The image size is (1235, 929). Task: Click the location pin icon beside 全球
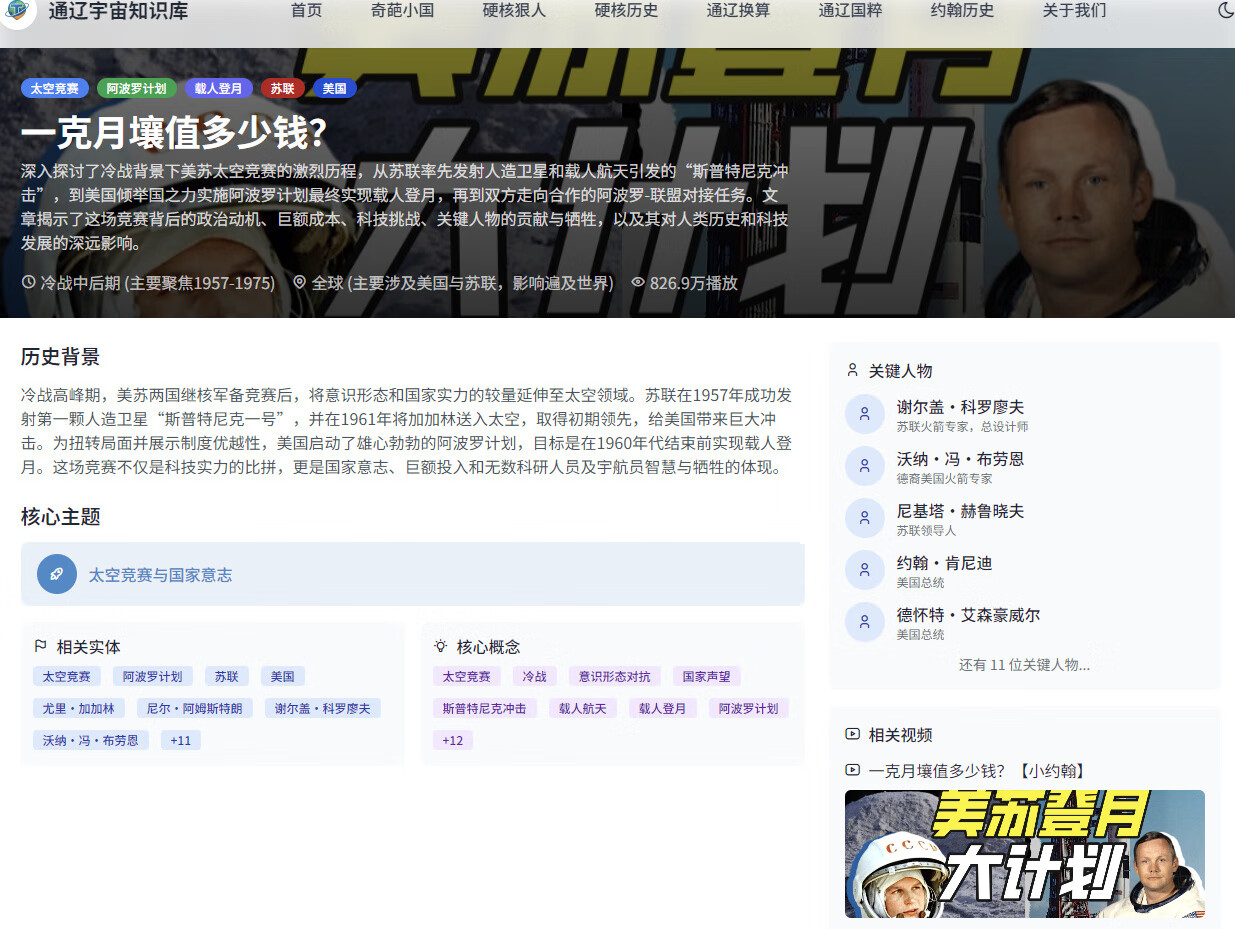[299, 283]
